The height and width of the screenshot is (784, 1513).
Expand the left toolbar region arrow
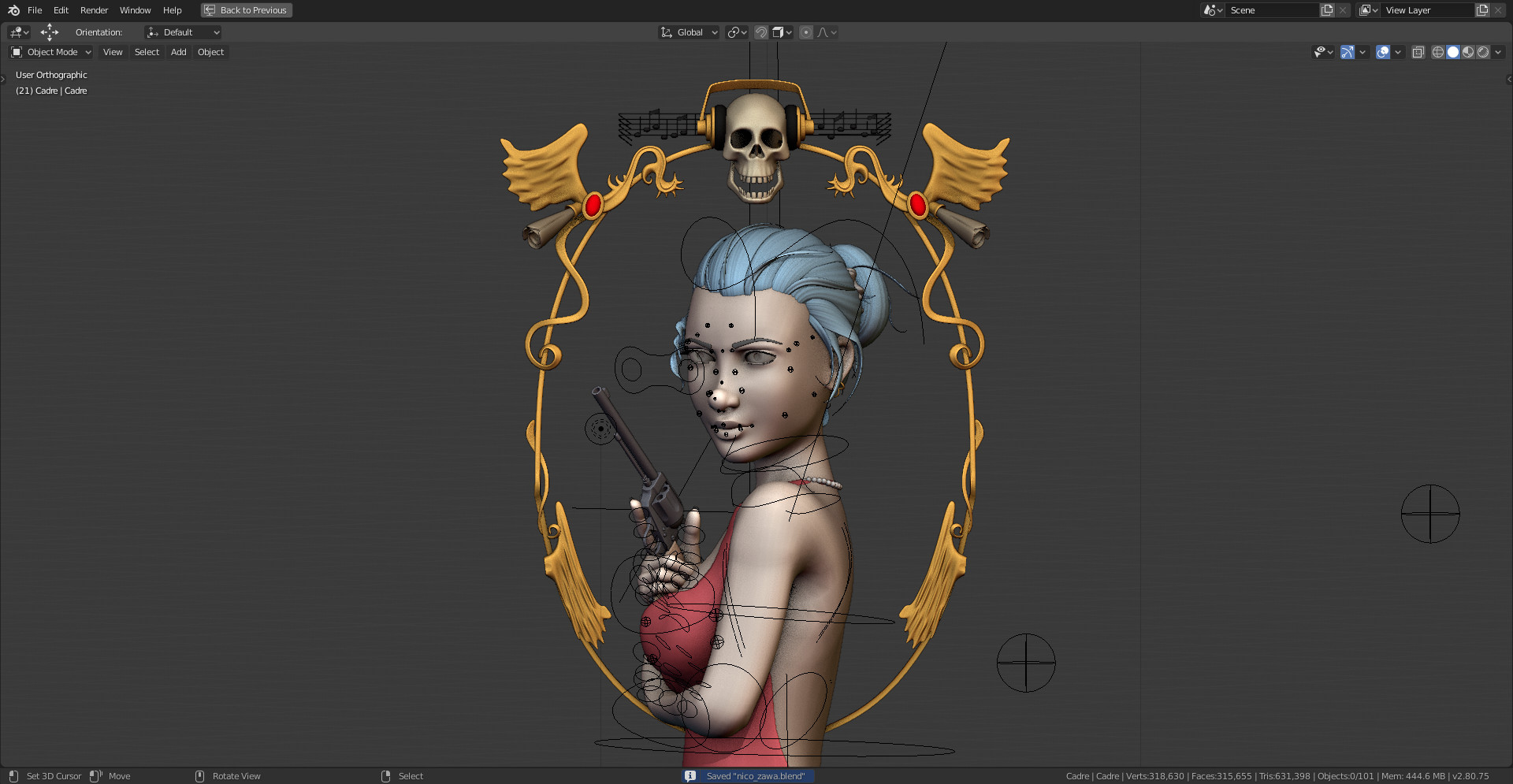click(x=3, y=79)
